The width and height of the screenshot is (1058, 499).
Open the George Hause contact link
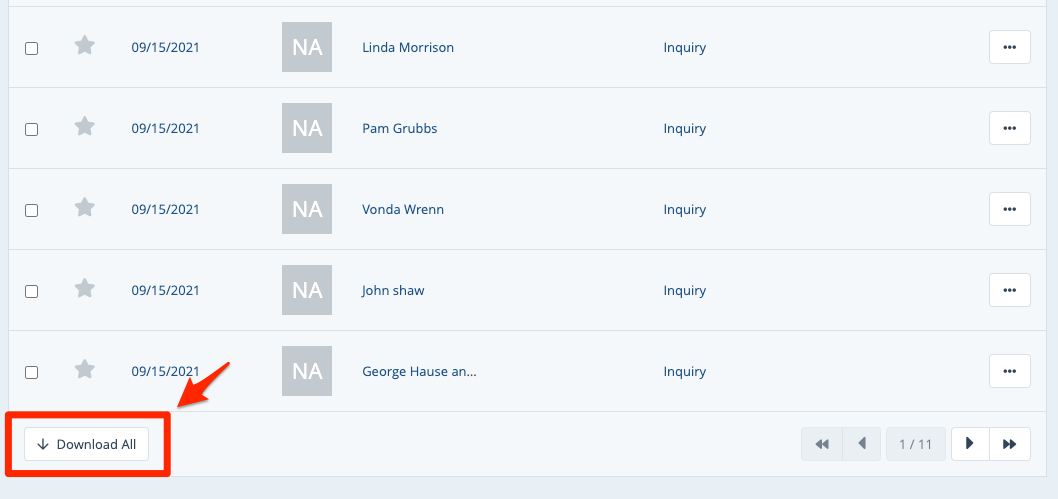click(419, 372)
